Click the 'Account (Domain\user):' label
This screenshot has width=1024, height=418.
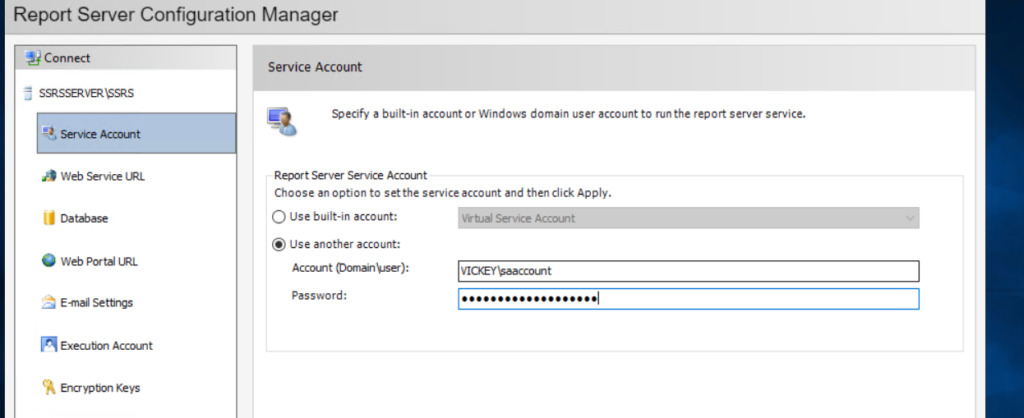tap(350, 268)
